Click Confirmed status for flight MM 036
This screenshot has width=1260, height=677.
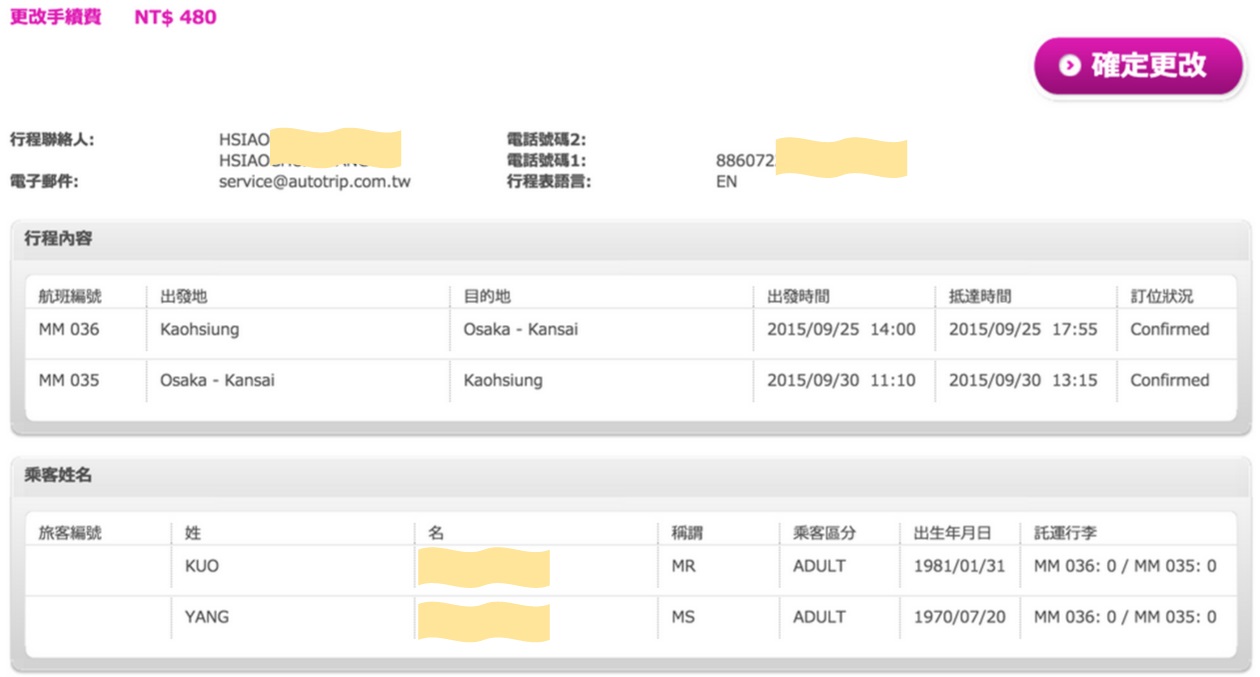1169,329
